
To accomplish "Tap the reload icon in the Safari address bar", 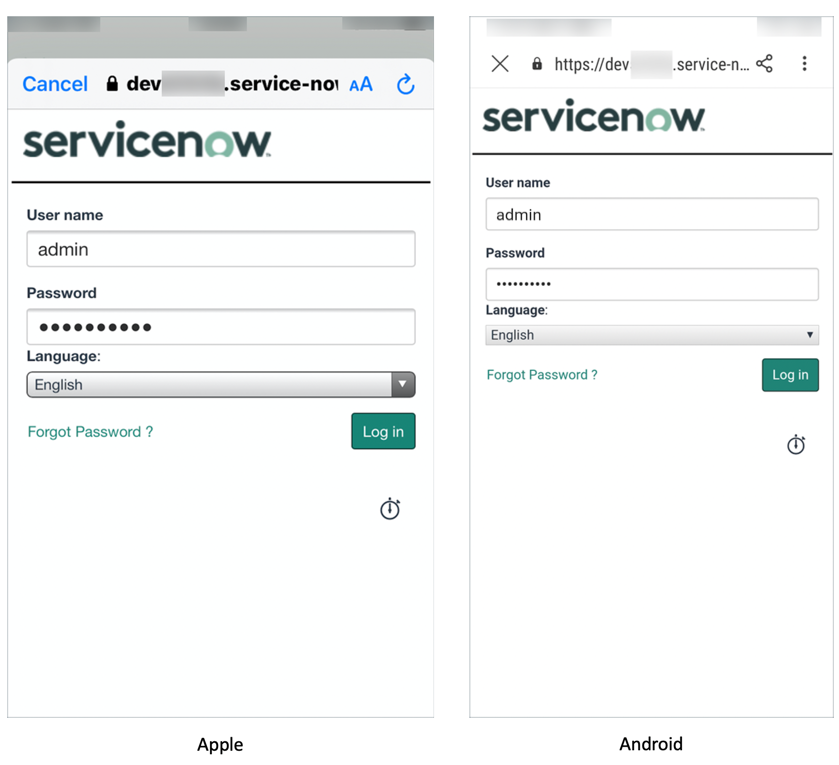I will (405, 85).
